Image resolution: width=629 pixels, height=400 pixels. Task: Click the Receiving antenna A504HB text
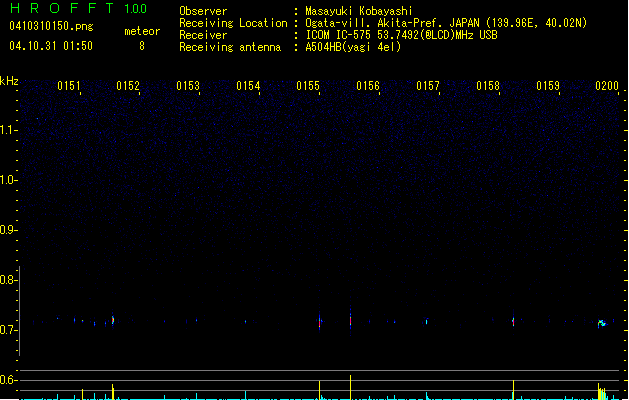pos(353,47)
